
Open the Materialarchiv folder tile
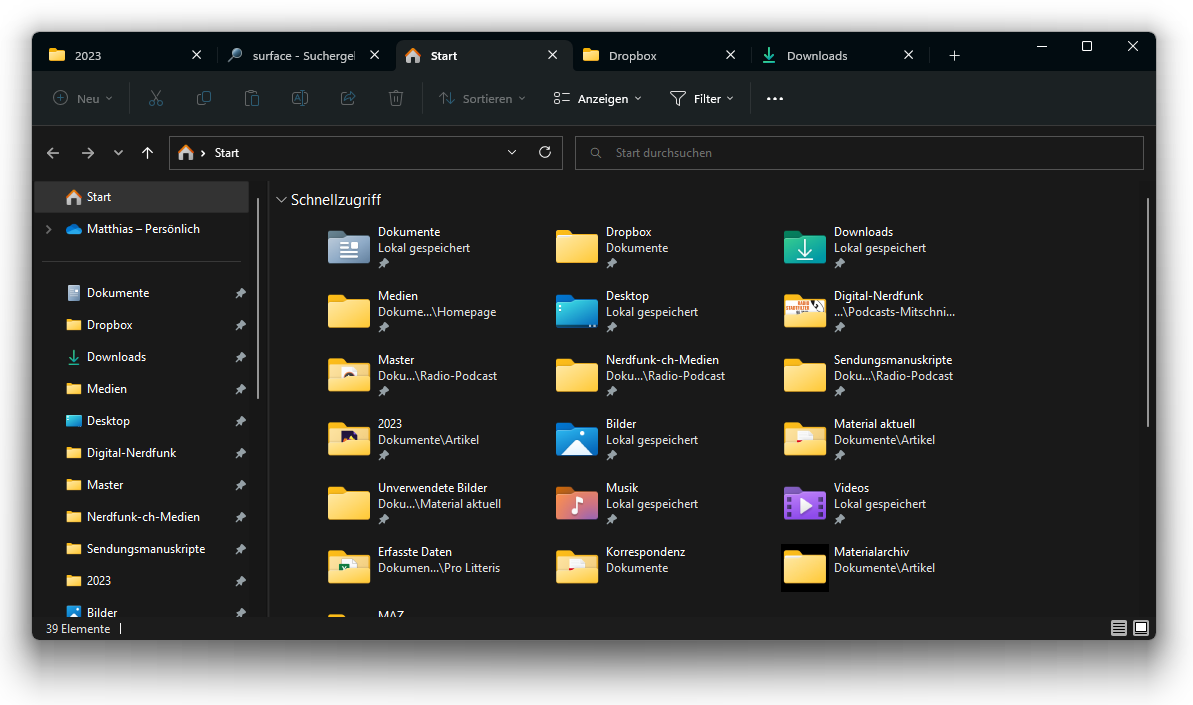click(x=859, y=567)
